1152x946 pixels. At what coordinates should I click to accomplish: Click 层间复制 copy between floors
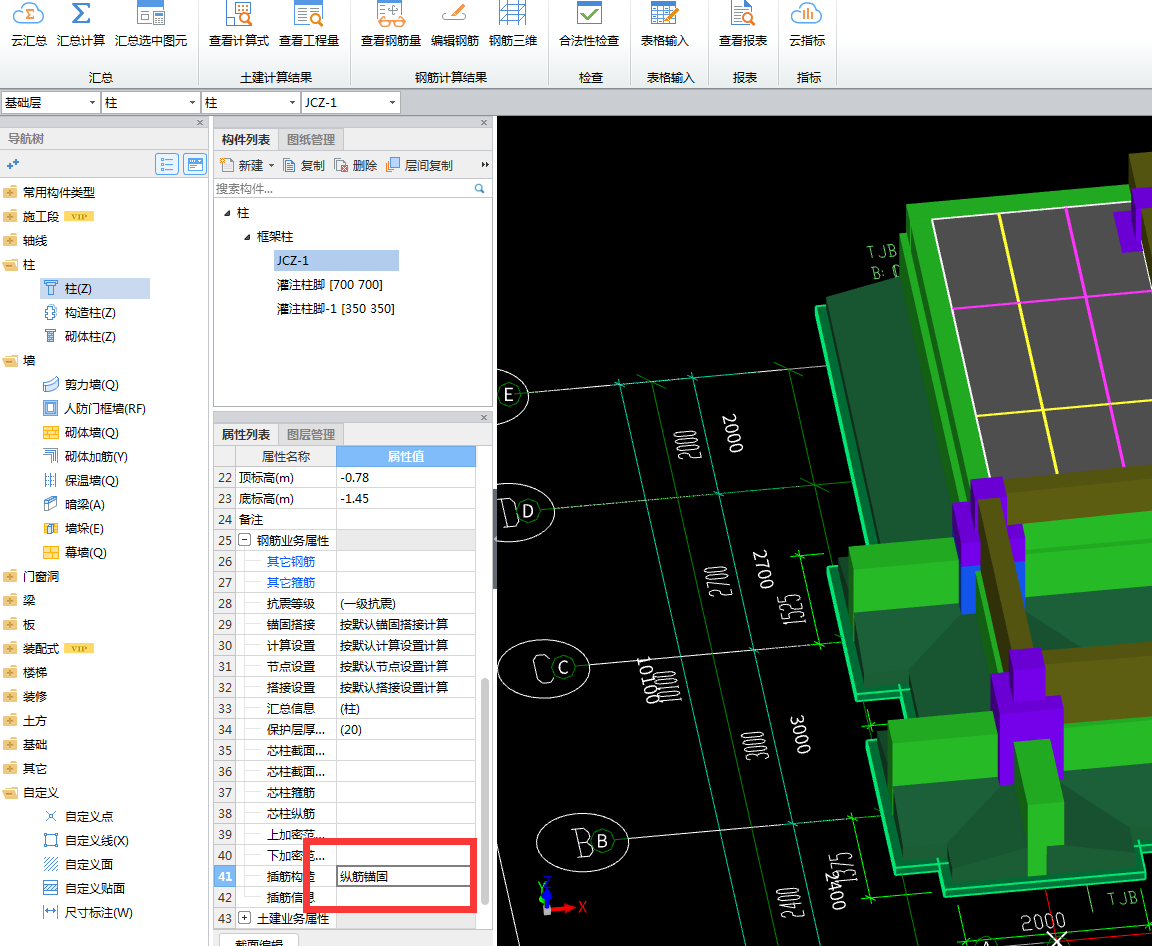click(x=420, y=165)
